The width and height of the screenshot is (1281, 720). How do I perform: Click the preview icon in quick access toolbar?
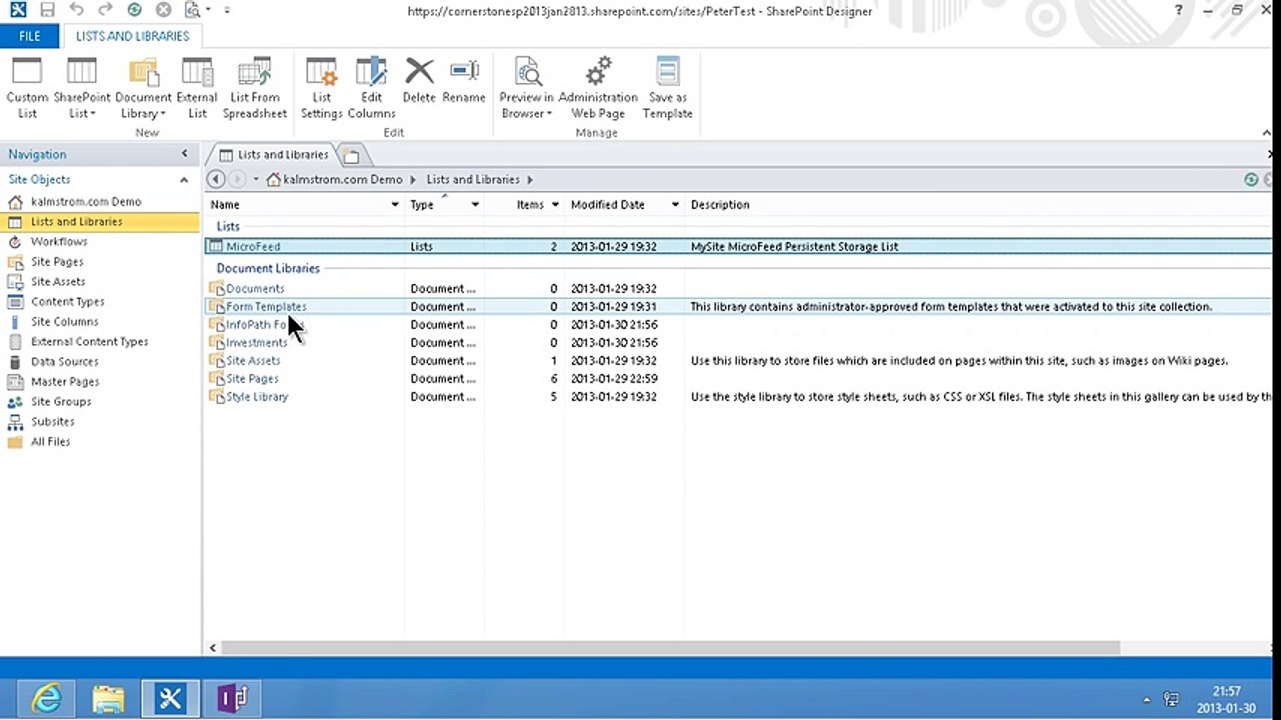click(193, 10)
